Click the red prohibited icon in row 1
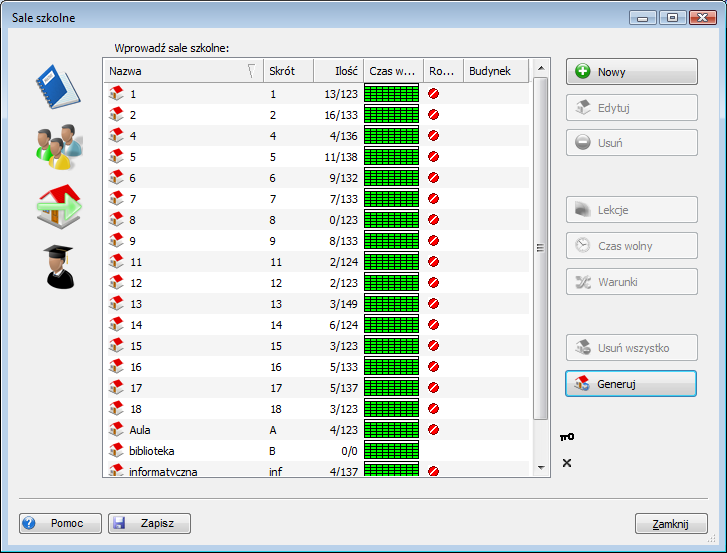Screen dimensions: 727x553 [434, 94]
